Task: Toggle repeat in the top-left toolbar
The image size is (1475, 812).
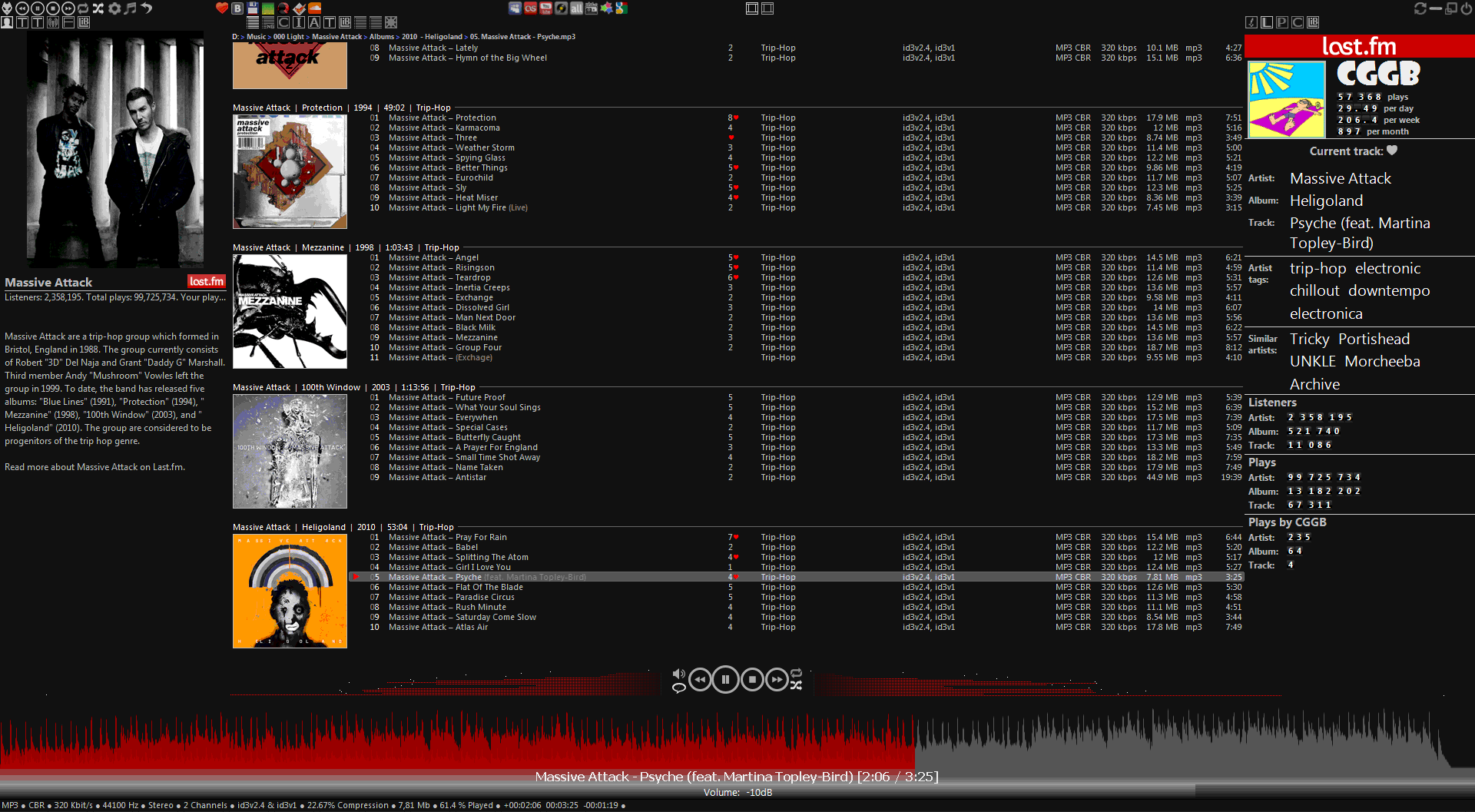Action: coord(83,8)
